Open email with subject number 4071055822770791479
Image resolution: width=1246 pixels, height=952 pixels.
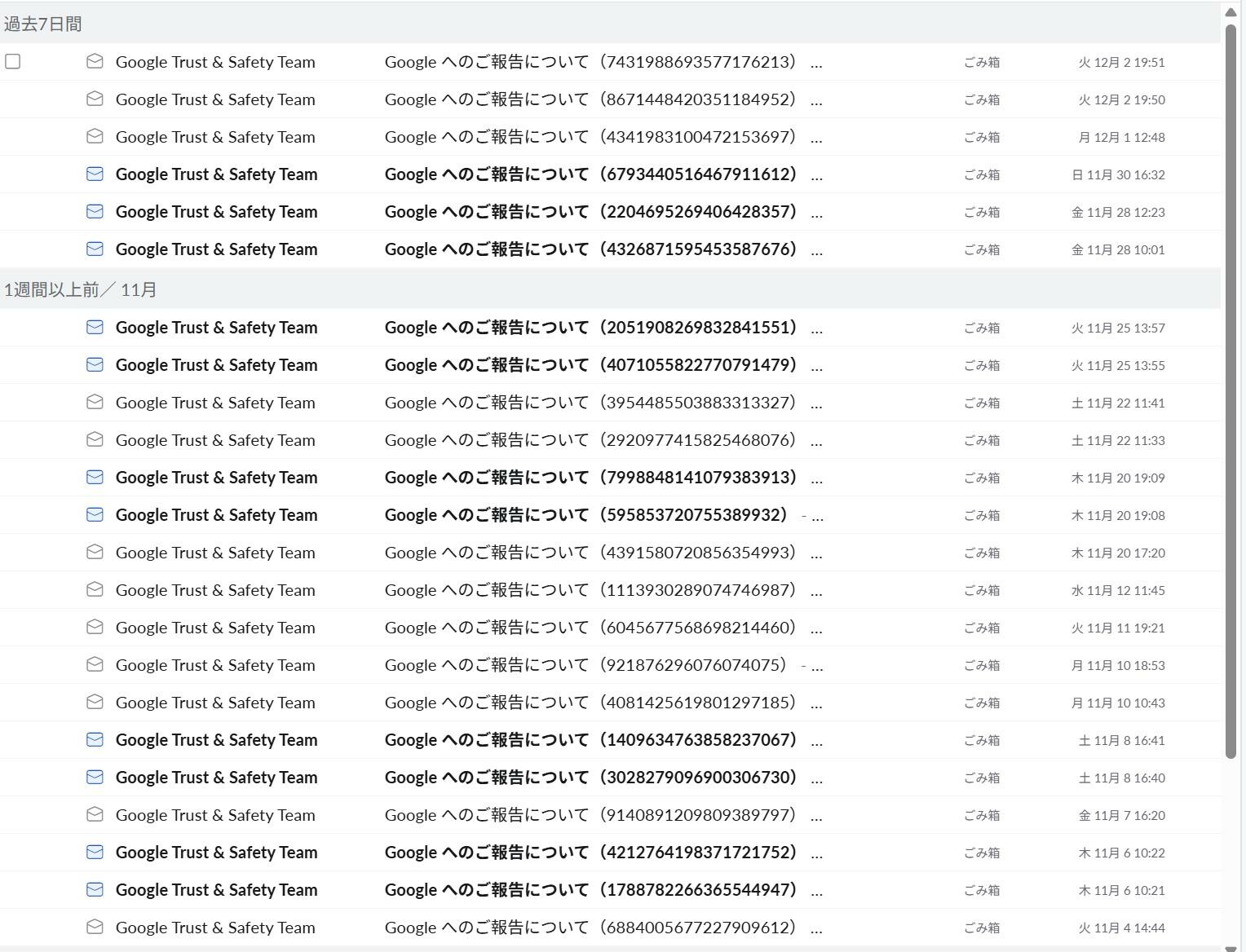pyautogui.click(x=590, y=365)
